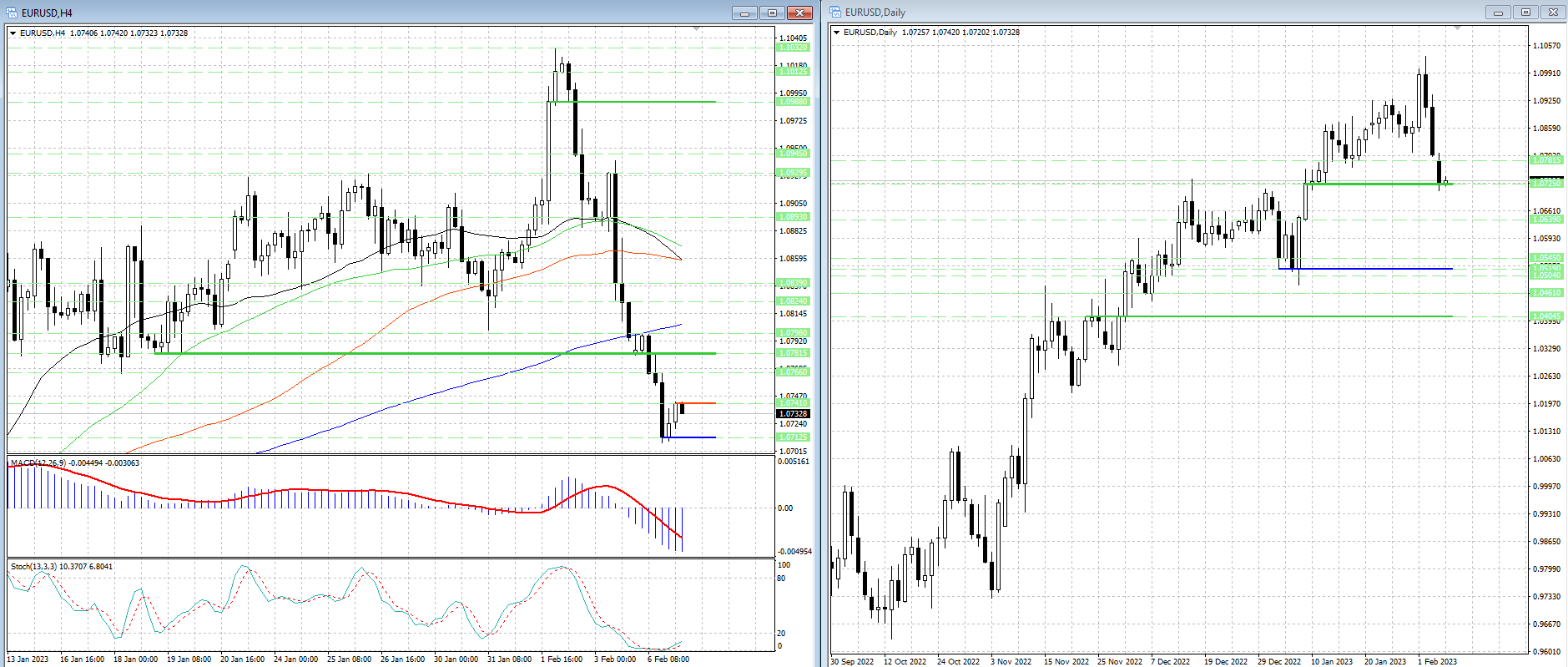This screenshot has height=667, width=1568.
Task: Click the 1.09295 level label on H4 axis
Action: (x=793, y=173)
